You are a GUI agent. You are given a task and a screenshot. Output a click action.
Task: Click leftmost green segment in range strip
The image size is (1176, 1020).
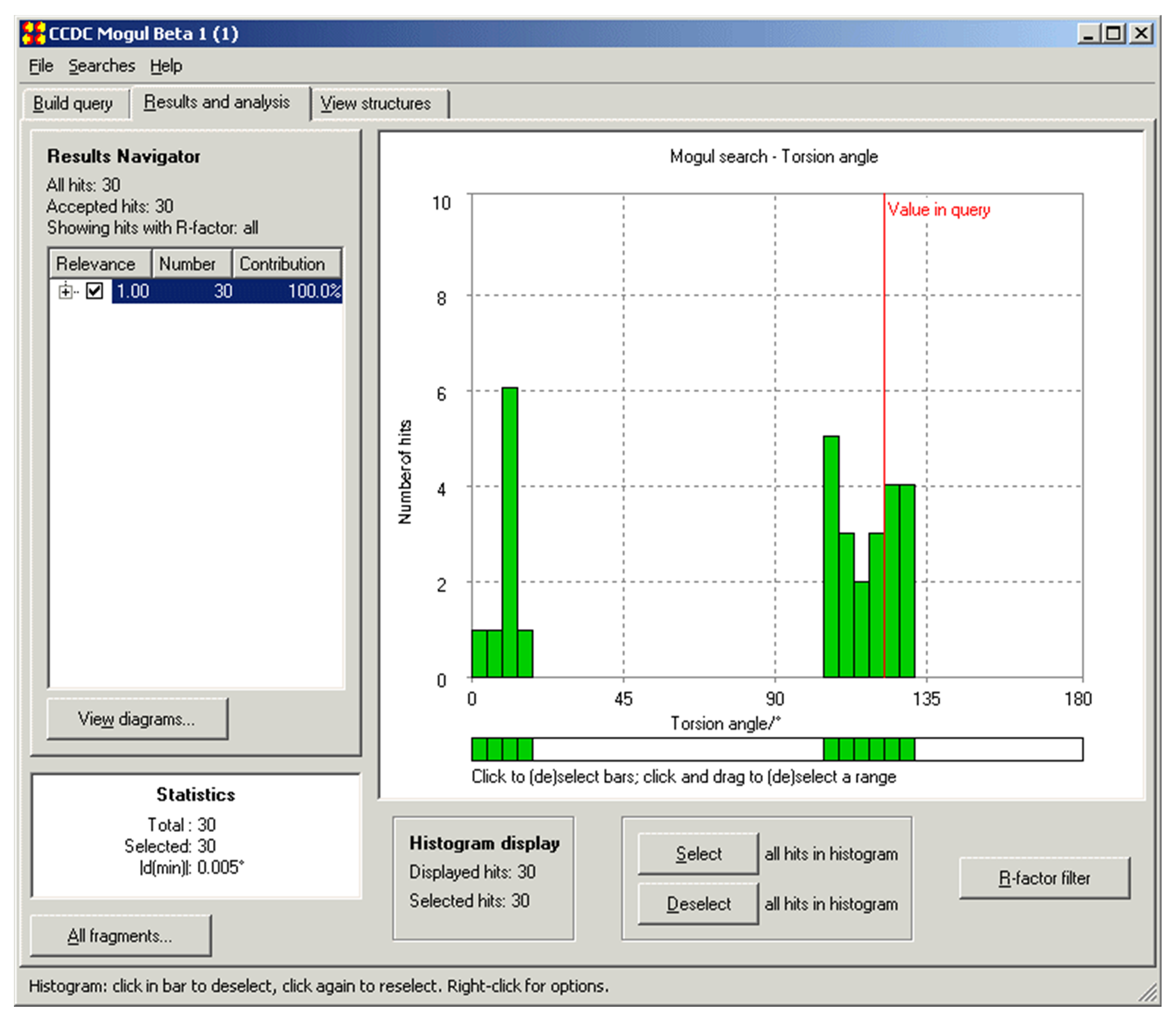tap(480, 749)
